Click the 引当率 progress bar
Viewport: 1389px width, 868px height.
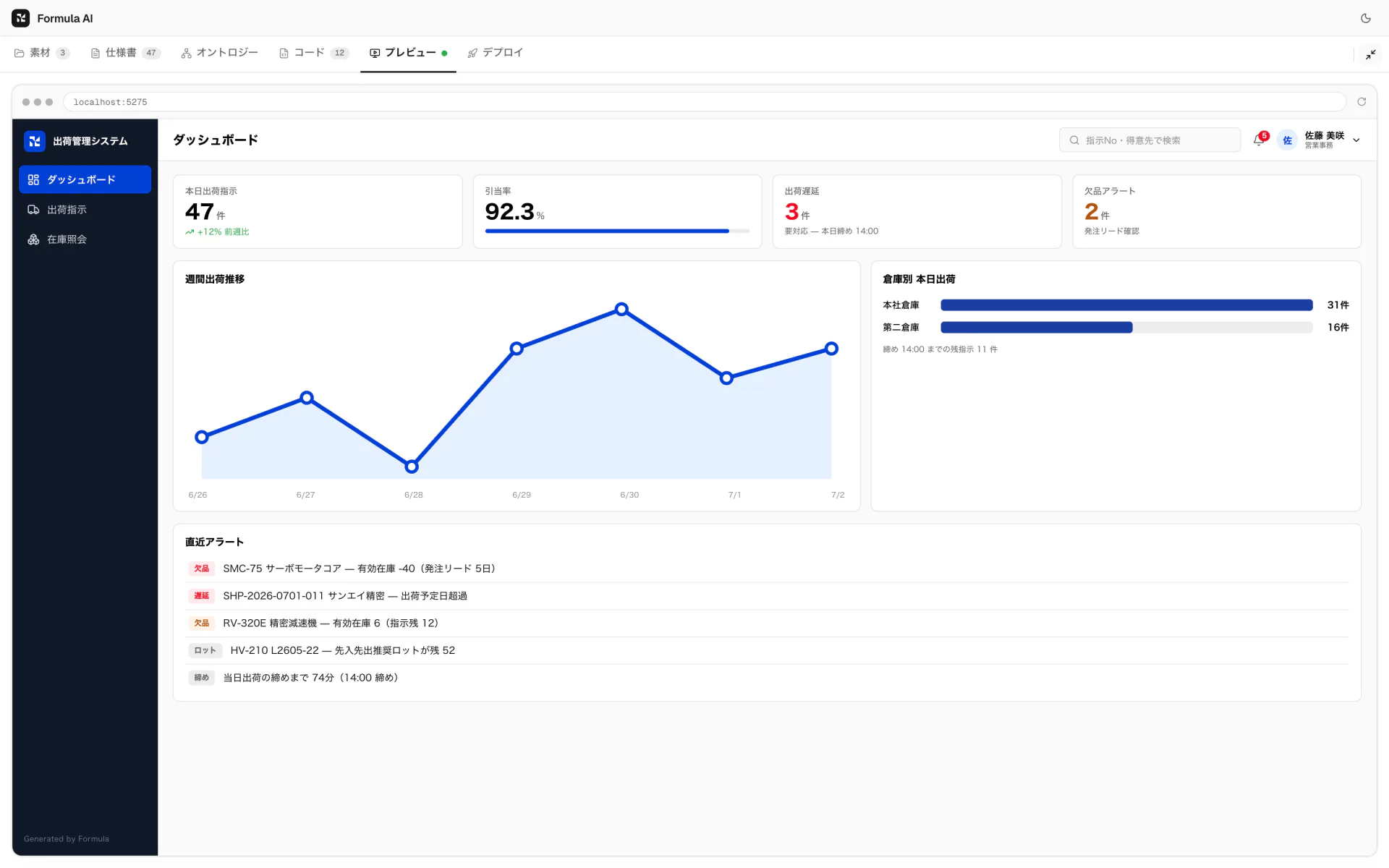tap(617, 231)
